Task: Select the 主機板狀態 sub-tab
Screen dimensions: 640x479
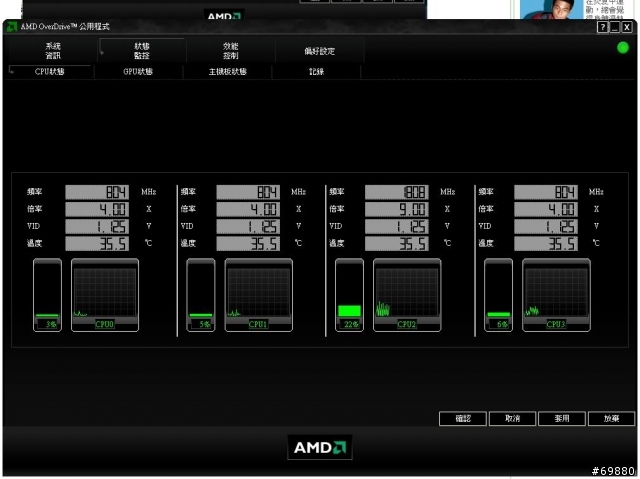Action: [x=227, y=71]
